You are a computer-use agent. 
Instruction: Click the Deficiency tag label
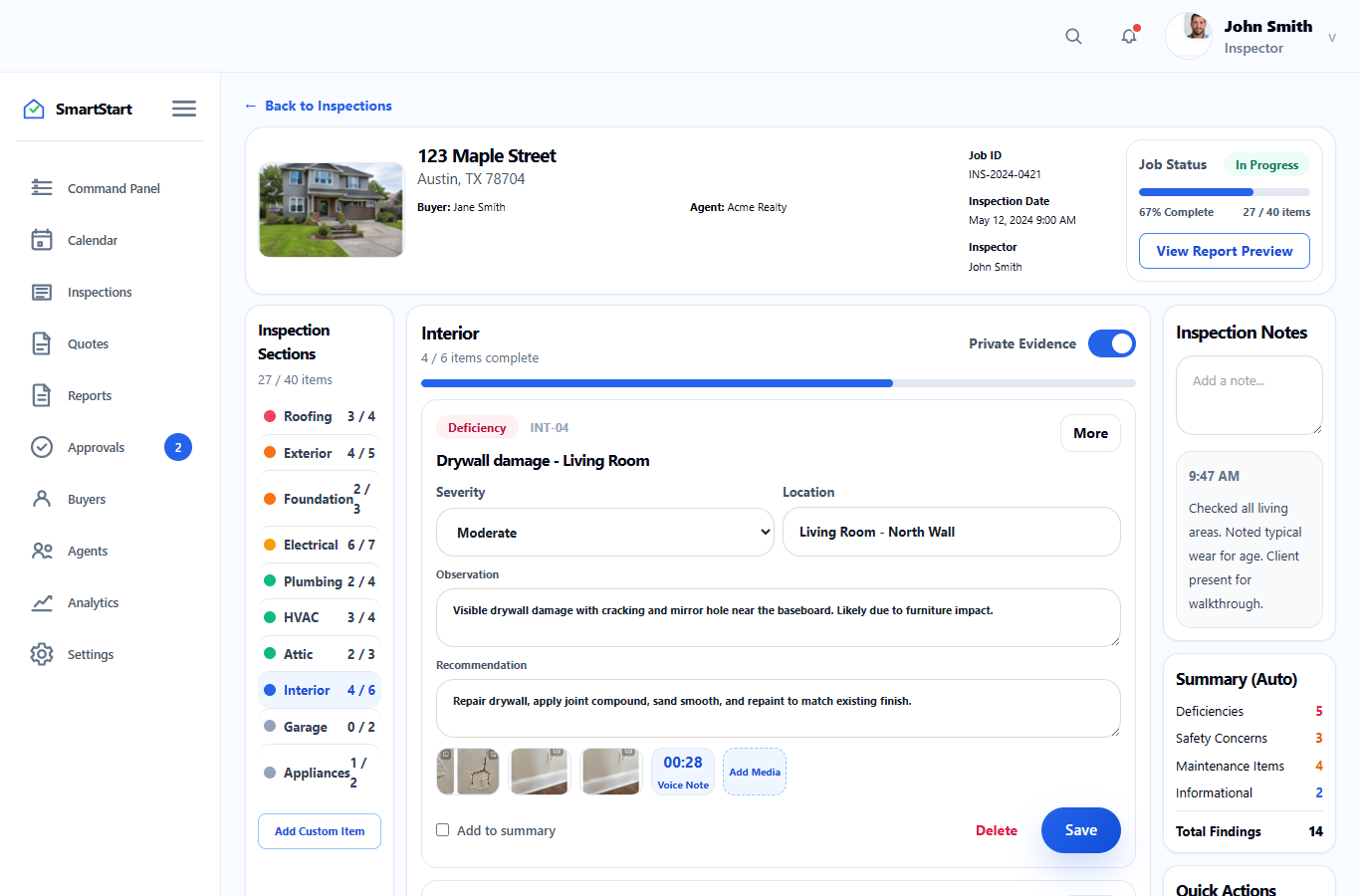(477, 428)
